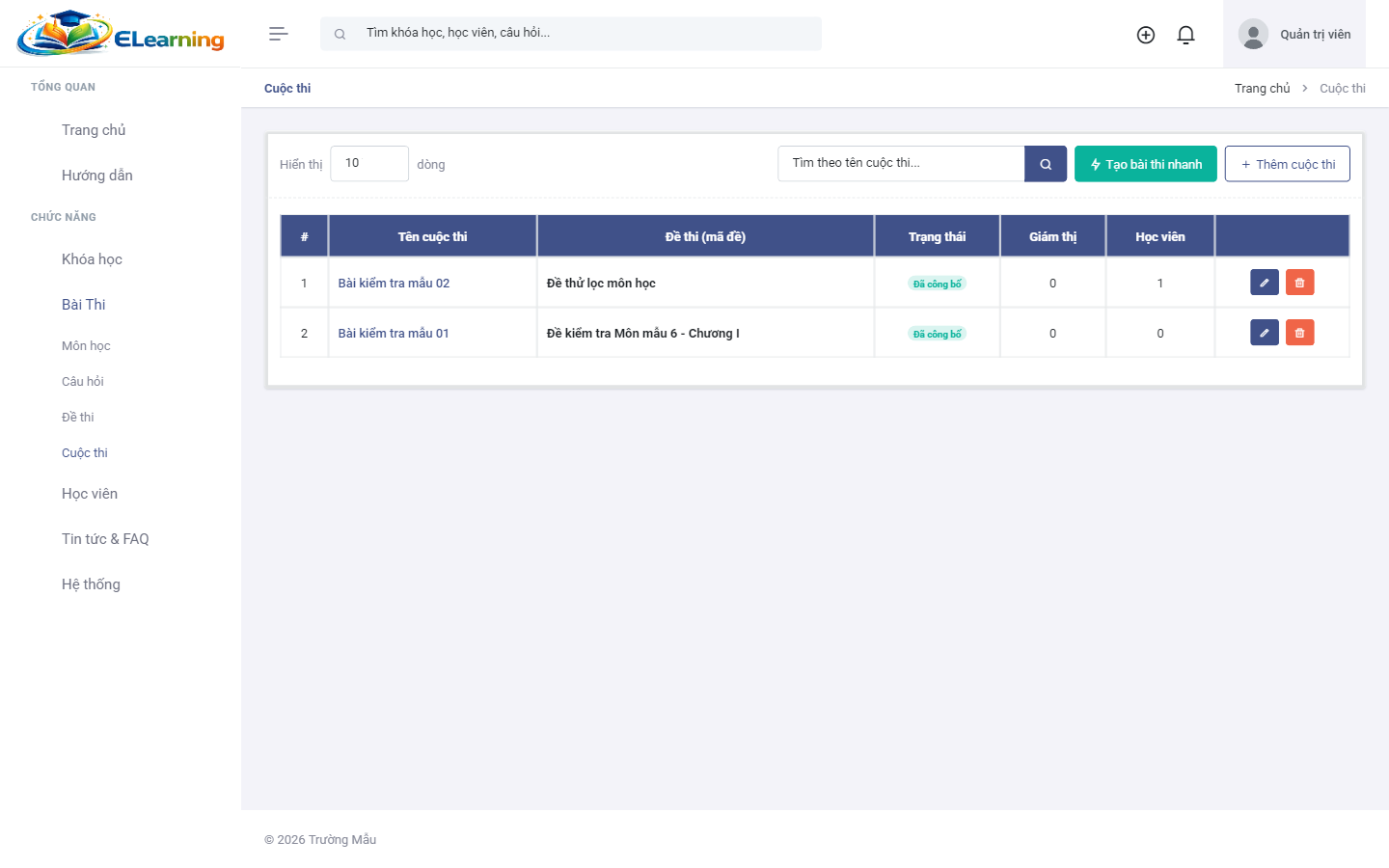Edit exam Bài kiểm tra mẫu 01
1389x868 pixels.
click(1265, 333)
